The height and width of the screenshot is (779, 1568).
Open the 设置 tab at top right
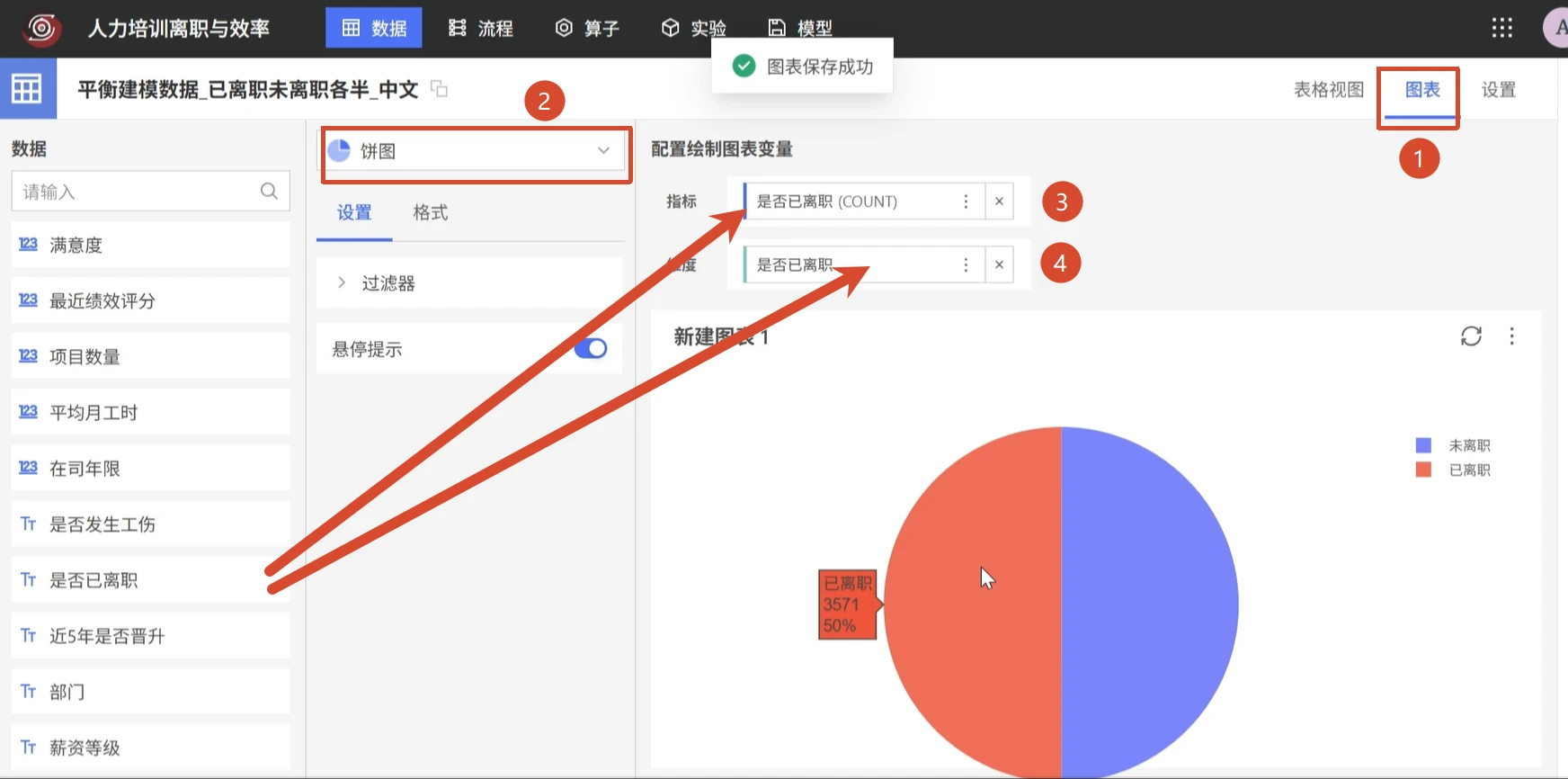pos(1499,89)
